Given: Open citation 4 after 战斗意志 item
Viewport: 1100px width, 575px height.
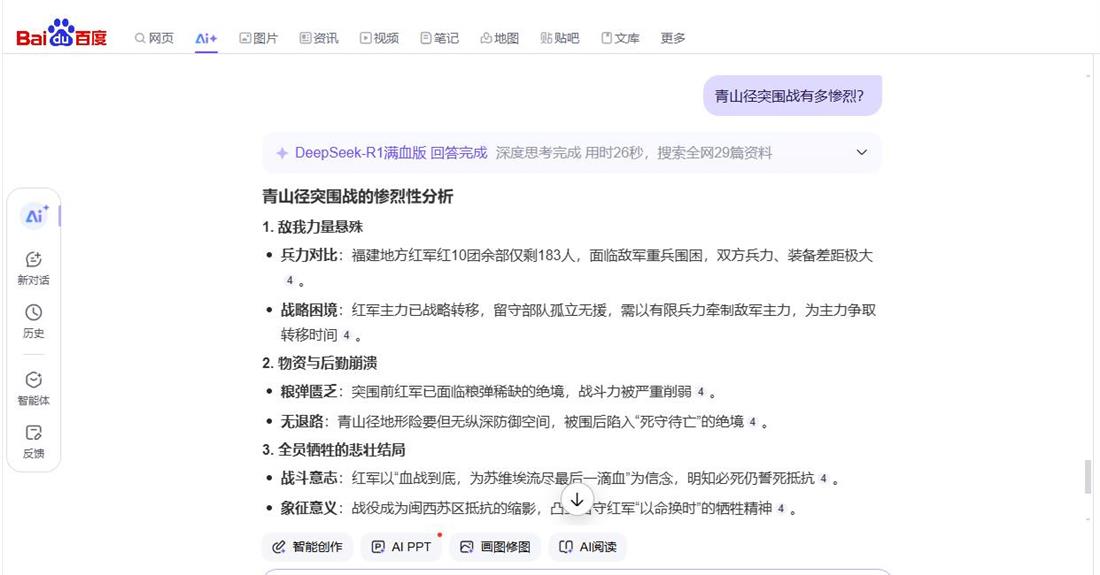Looking at the screenshot, I should click(x=824, y=479).
